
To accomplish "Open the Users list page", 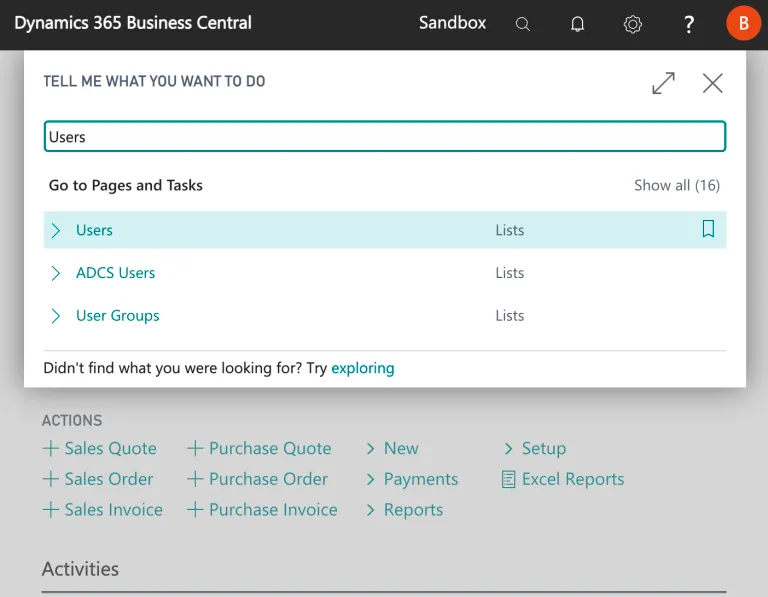I will 94,230.
